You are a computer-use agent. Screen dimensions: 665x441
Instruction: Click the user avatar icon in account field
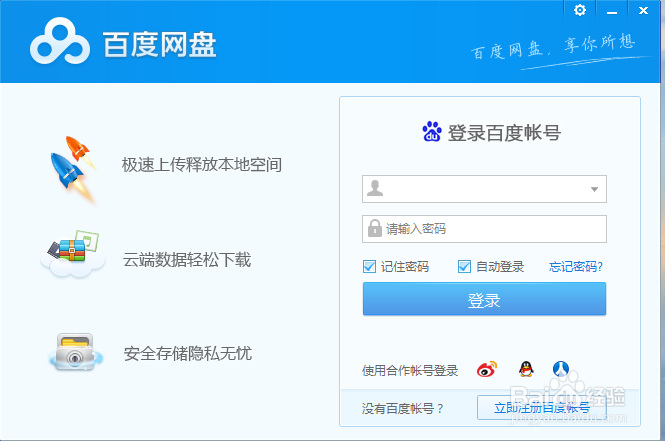click(x=375, y=188)
